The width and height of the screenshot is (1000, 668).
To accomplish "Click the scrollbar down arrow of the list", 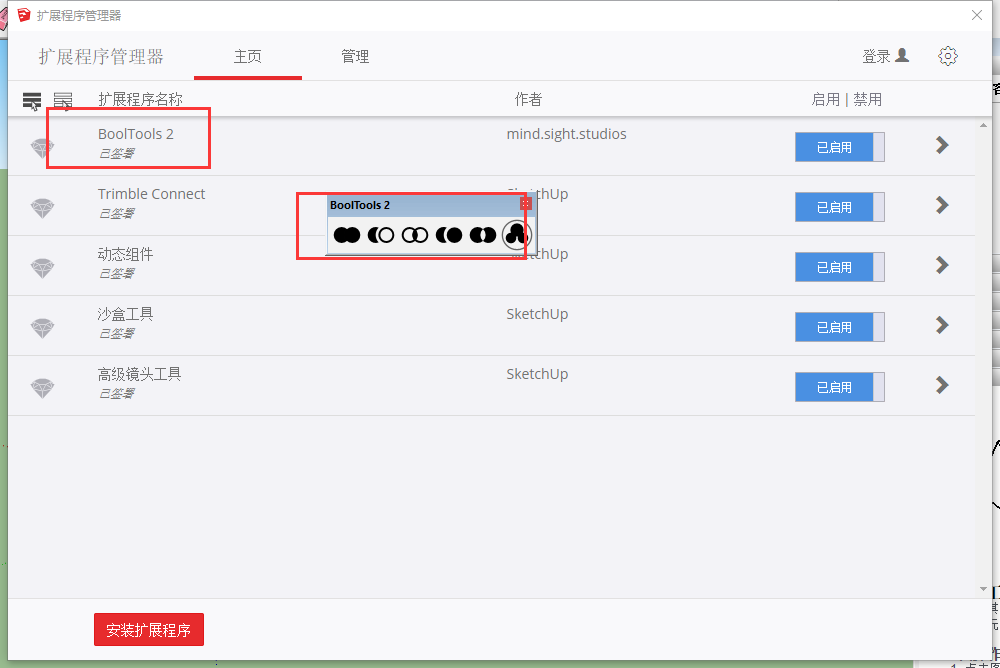I will pyautogui.click(x=983, y=589).
